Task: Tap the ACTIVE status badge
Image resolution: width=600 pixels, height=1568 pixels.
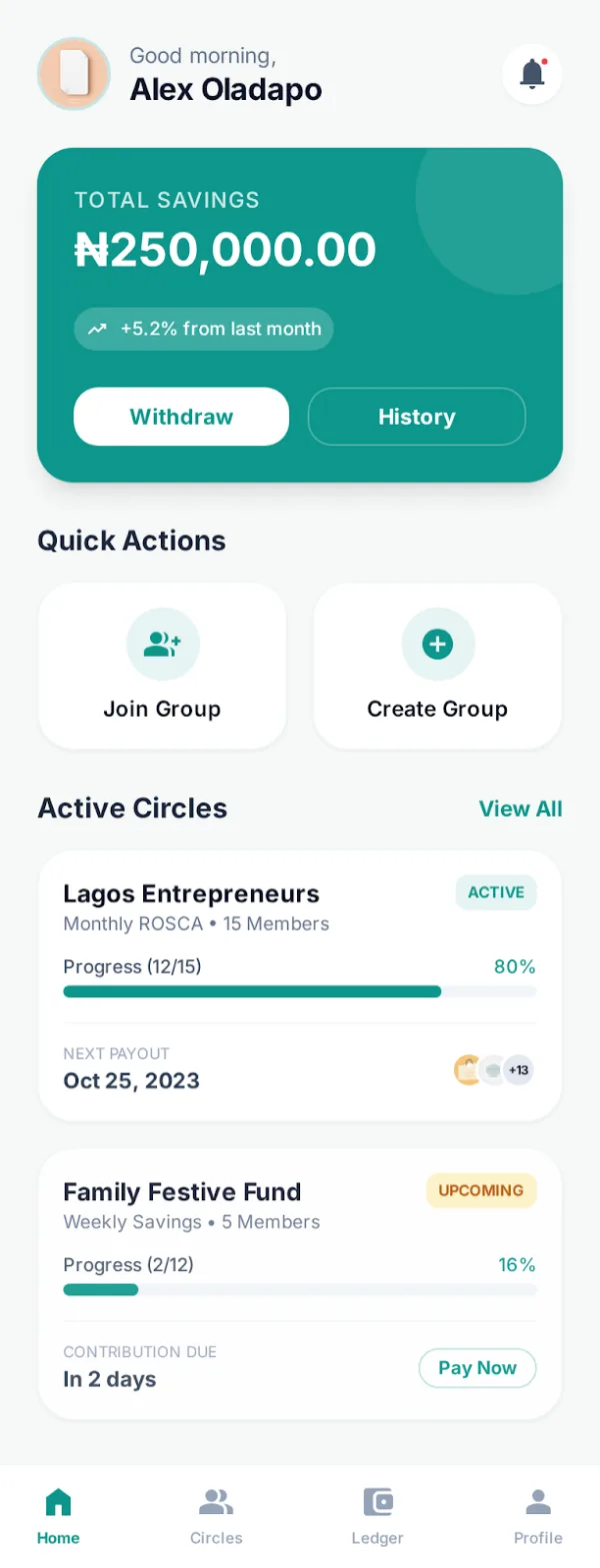Action: [x=496, y=892]
